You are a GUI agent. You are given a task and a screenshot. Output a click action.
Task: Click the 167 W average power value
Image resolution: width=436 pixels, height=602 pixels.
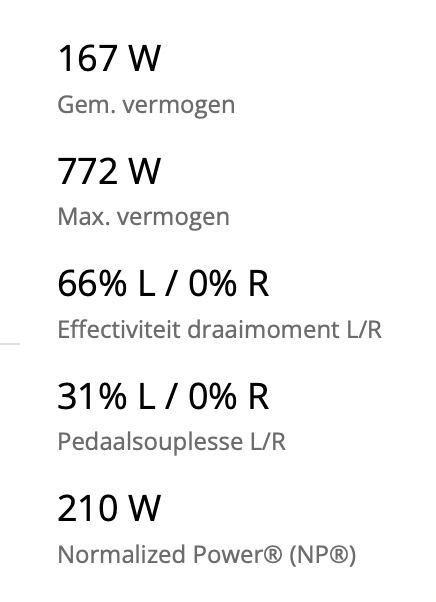pyautogui.click(x=109, y=58)
